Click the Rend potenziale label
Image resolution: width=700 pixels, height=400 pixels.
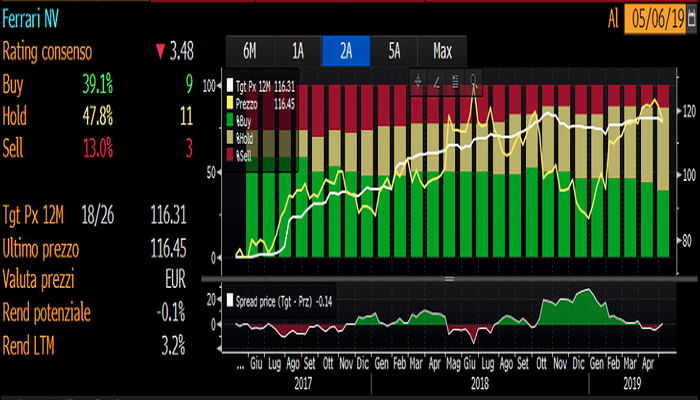point(46,313)
